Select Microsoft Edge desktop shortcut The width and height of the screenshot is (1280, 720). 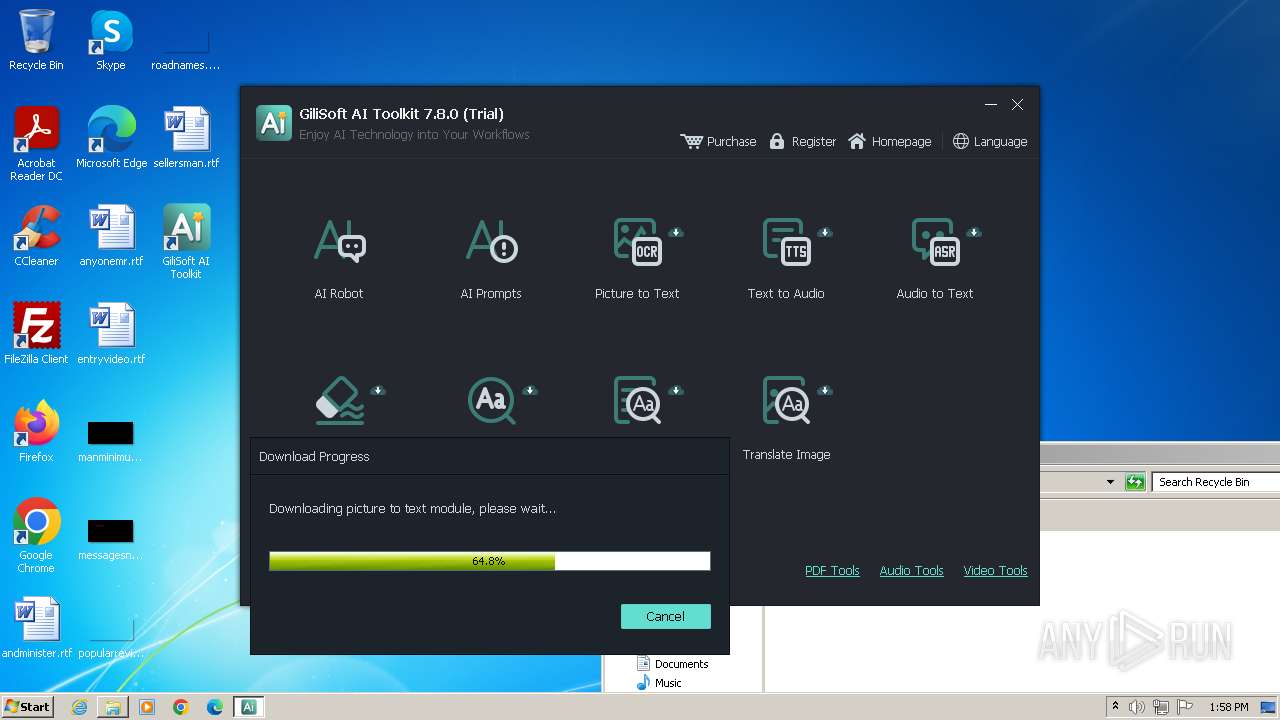tap(111, 138)
